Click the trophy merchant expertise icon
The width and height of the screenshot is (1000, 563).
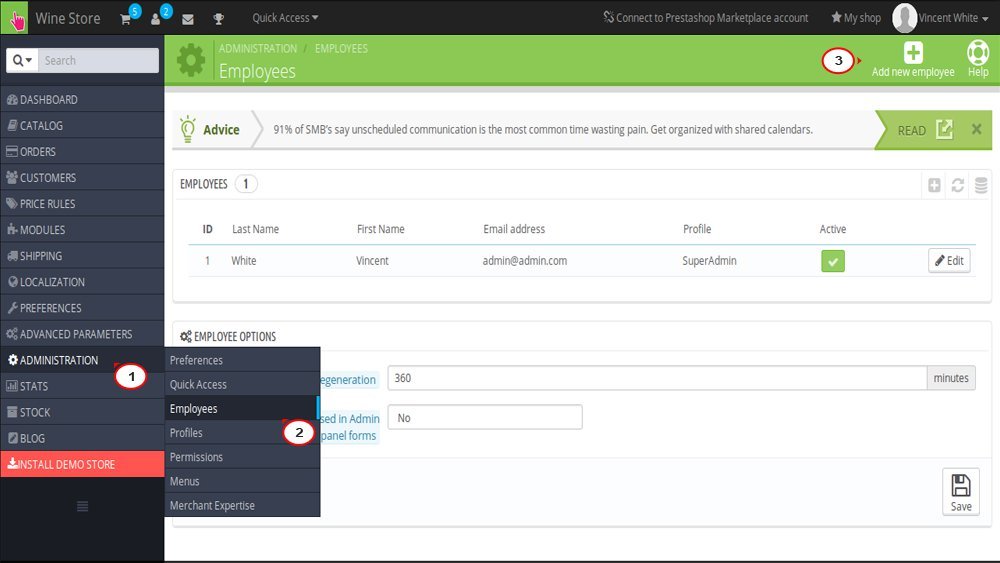pos(218,19)
